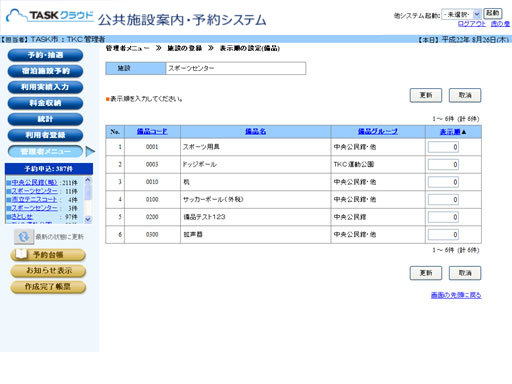
Task: Open the 統計 menu
Action: 45,119
